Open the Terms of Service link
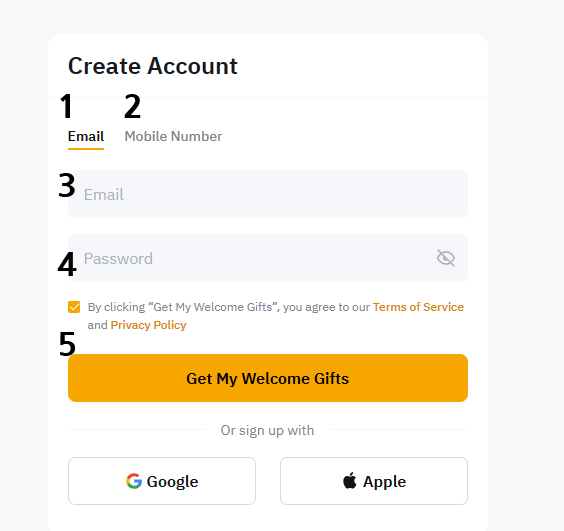This screenshot has width=564, height=531. coord(418,307)
